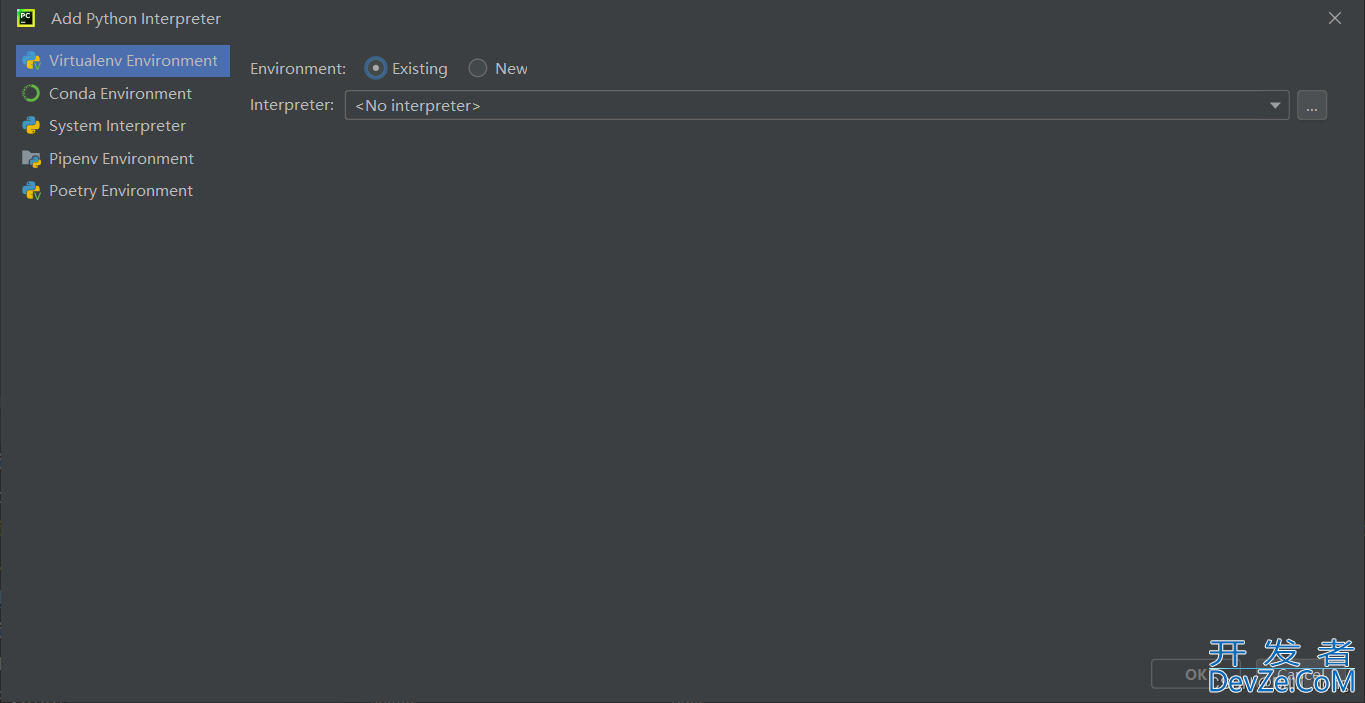1365x703 pixels.
Task: Click the Environment: label
Action: [298, 69]
